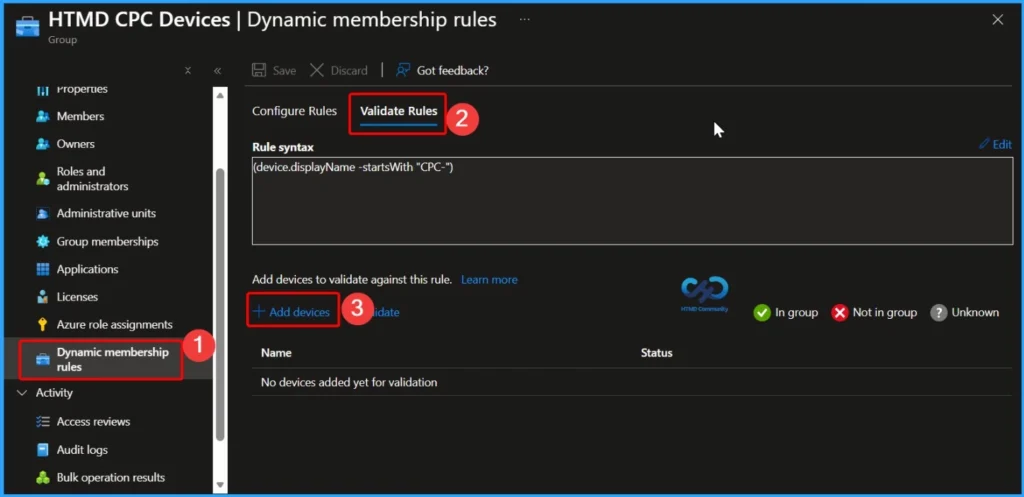Open Audit logs
Image resolution: width=1024 pixels, height=497 pixels.
point(82,450)
